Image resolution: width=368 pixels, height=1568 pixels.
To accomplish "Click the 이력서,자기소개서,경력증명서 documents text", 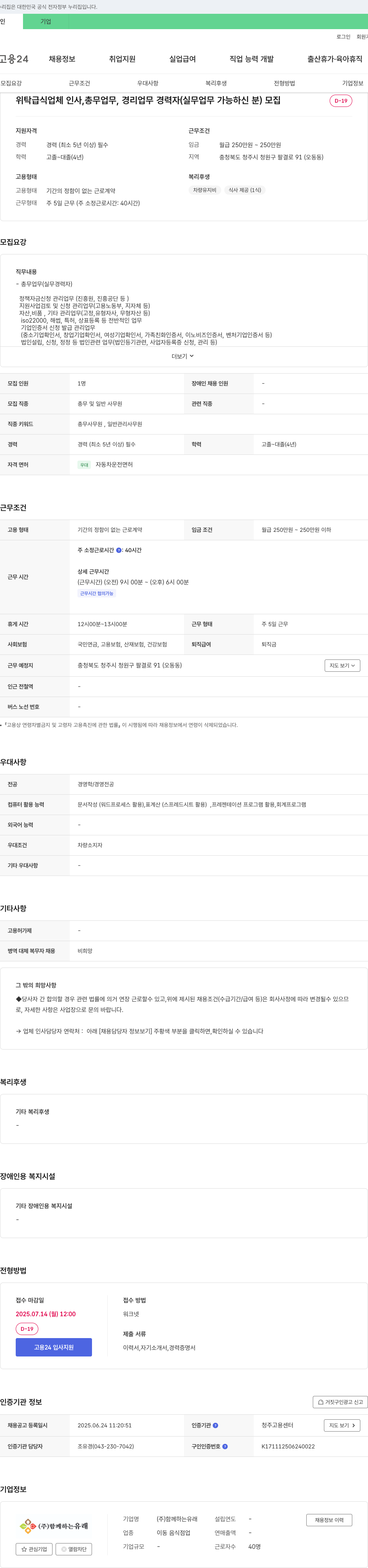I will point(159,1348).
